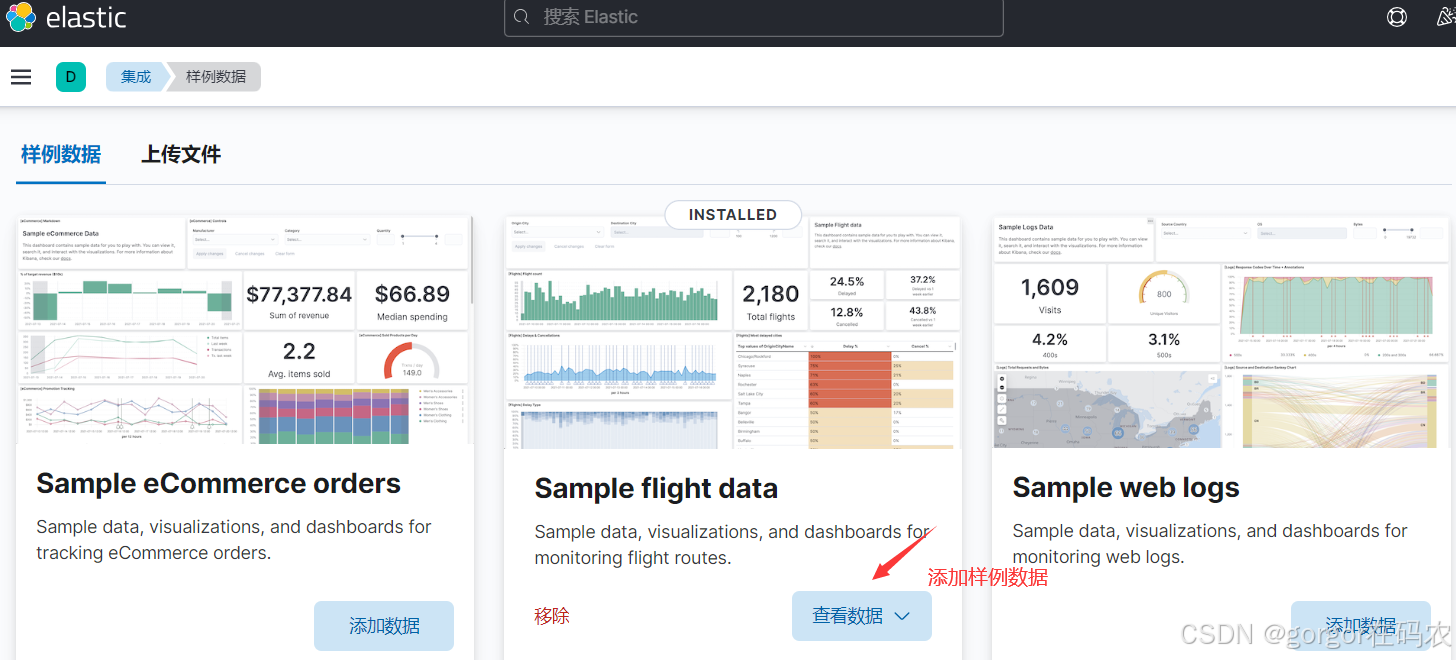Switch to the 样例数据 tab
Viewport: 1456px width, 660px height.
coord(61,154)
